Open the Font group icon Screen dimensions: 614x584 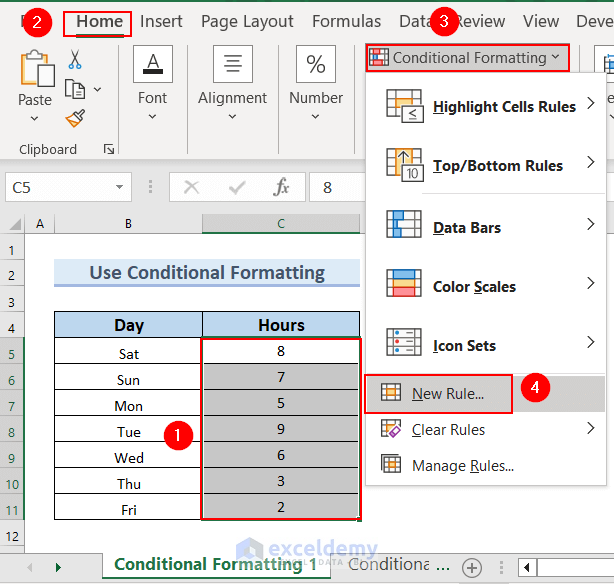[x=153, y=64]
